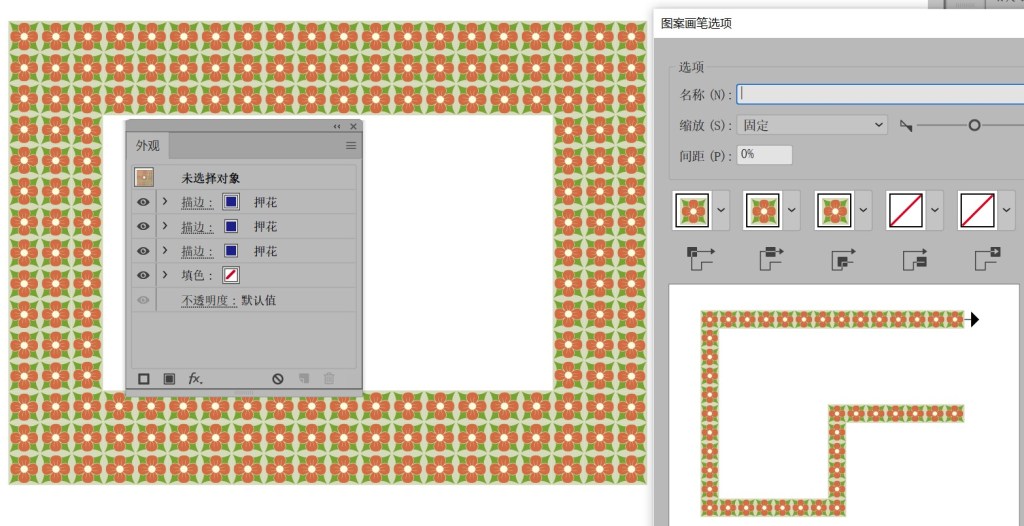Click the first 描边 stroke label link
The height and width of the screenshot is (526, 1024).
pos(197,202)
